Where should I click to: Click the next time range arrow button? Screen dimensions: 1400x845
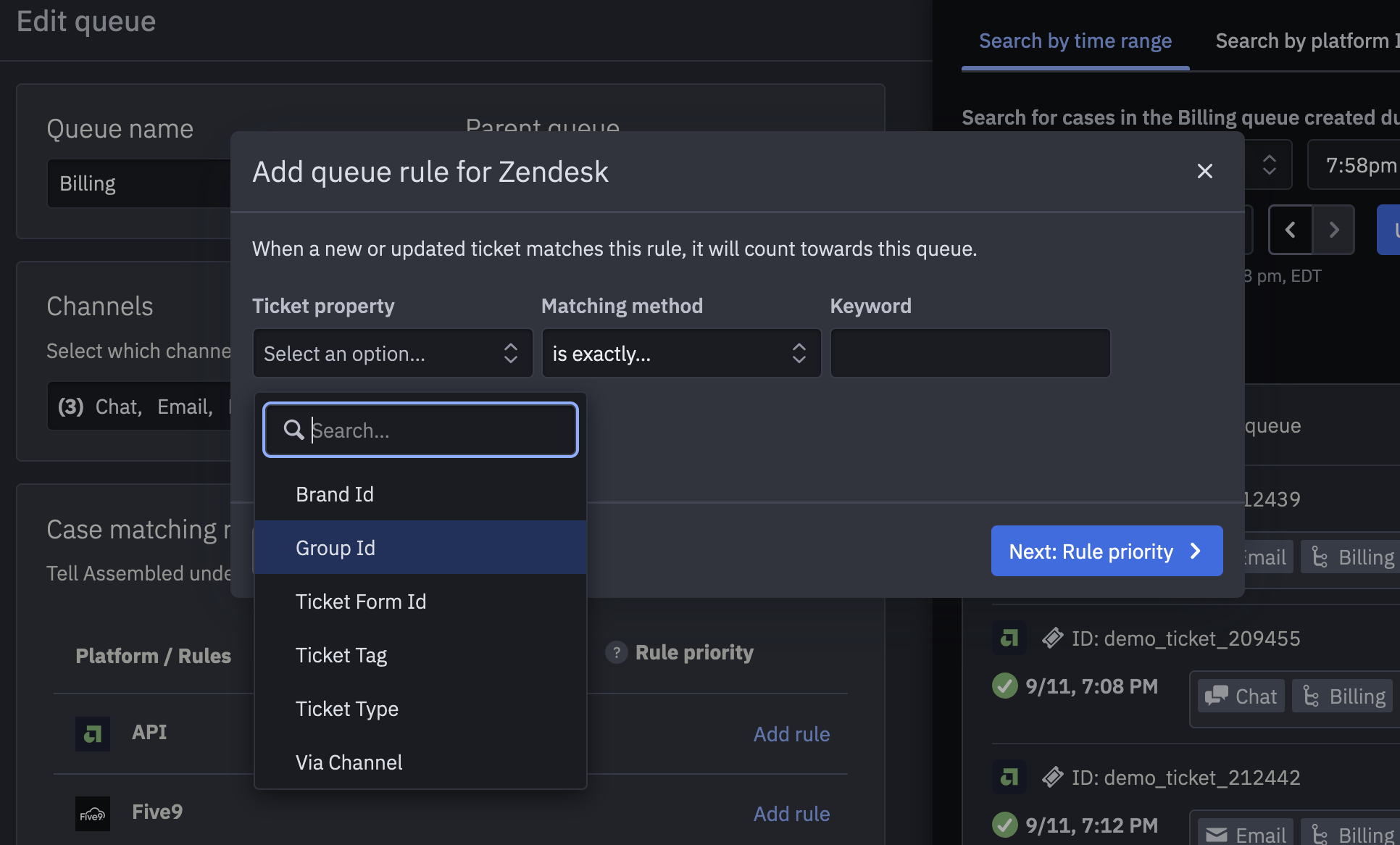[x=1333, y=230]
